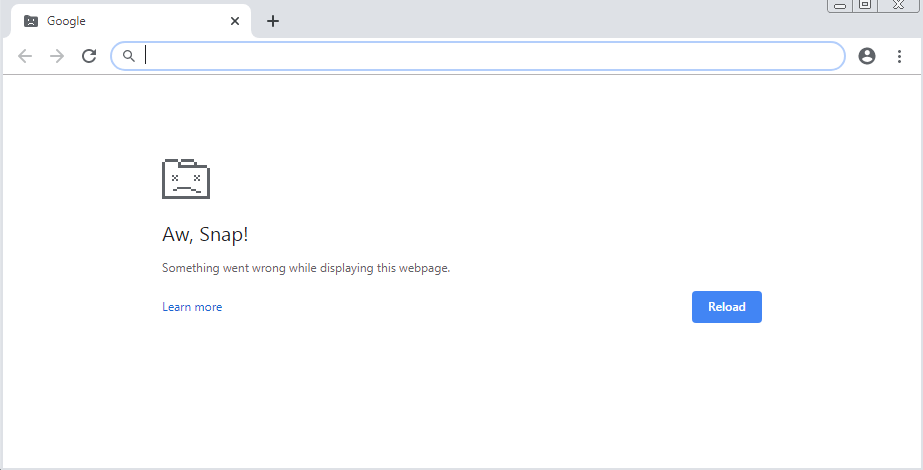This screenshot has height=470, width=923.
Task: Click the magnifier icon in the address bar
Action: (129, 56)
